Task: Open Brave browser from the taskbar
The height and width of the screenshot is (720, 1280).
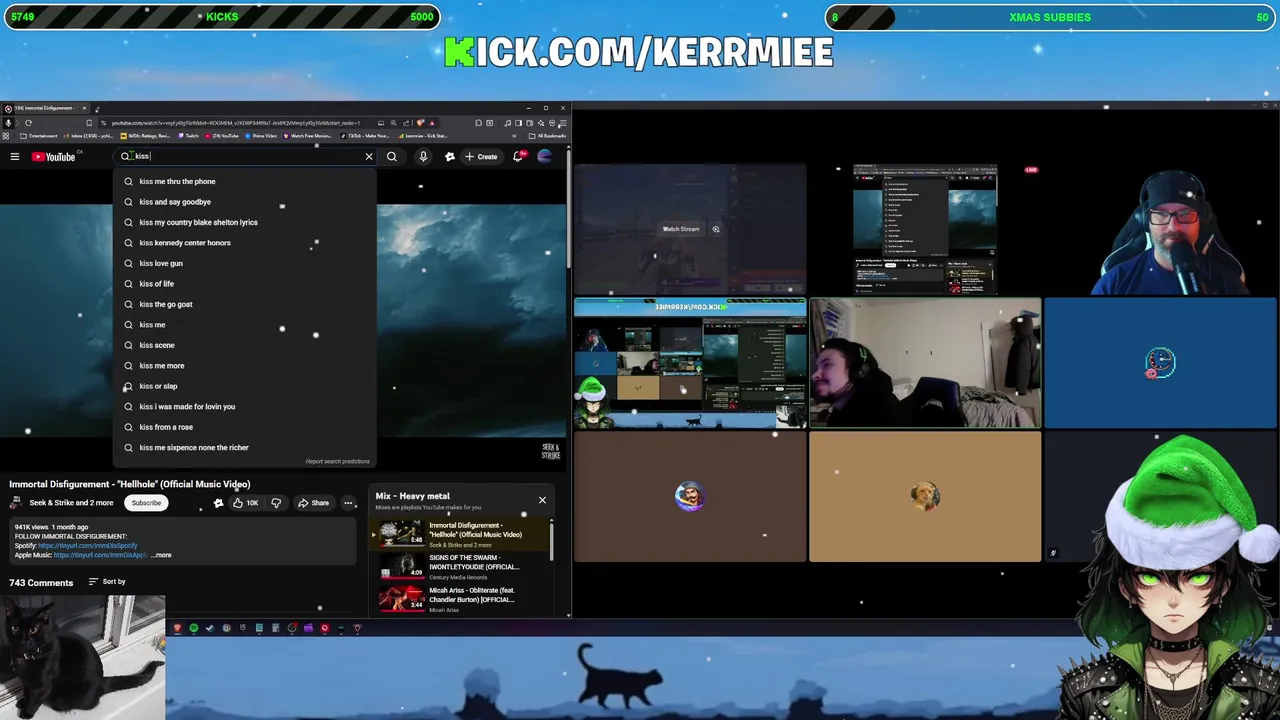Action: pyautogui.click(x=177, y=628)
